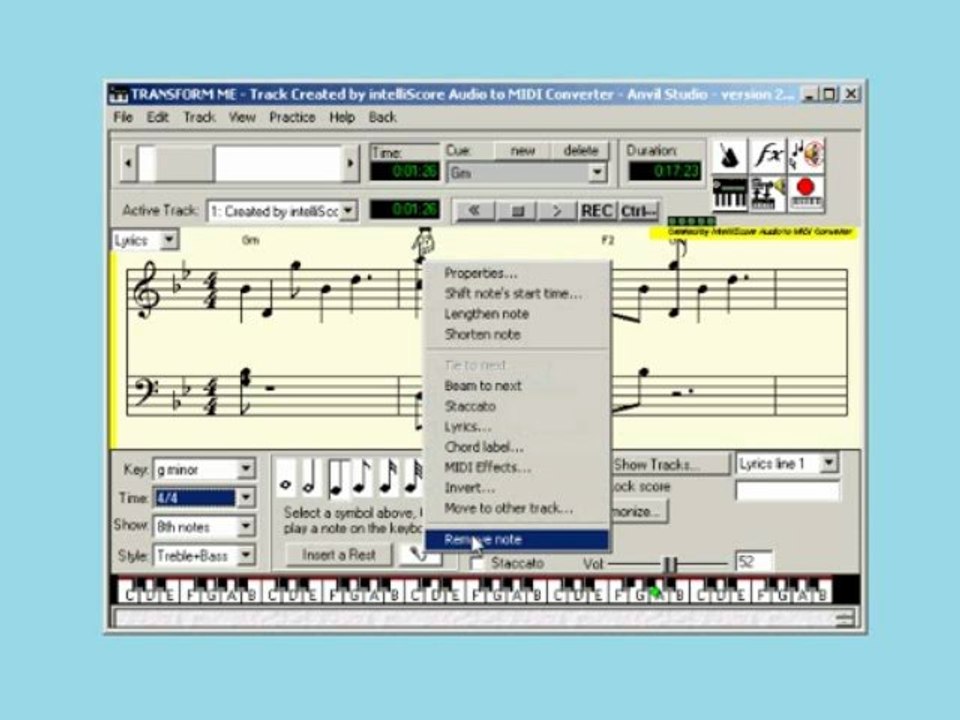The width and height of the screenshot is (960, 720).
Task: Click the Cue new button
Action: [x=522, y=151]
